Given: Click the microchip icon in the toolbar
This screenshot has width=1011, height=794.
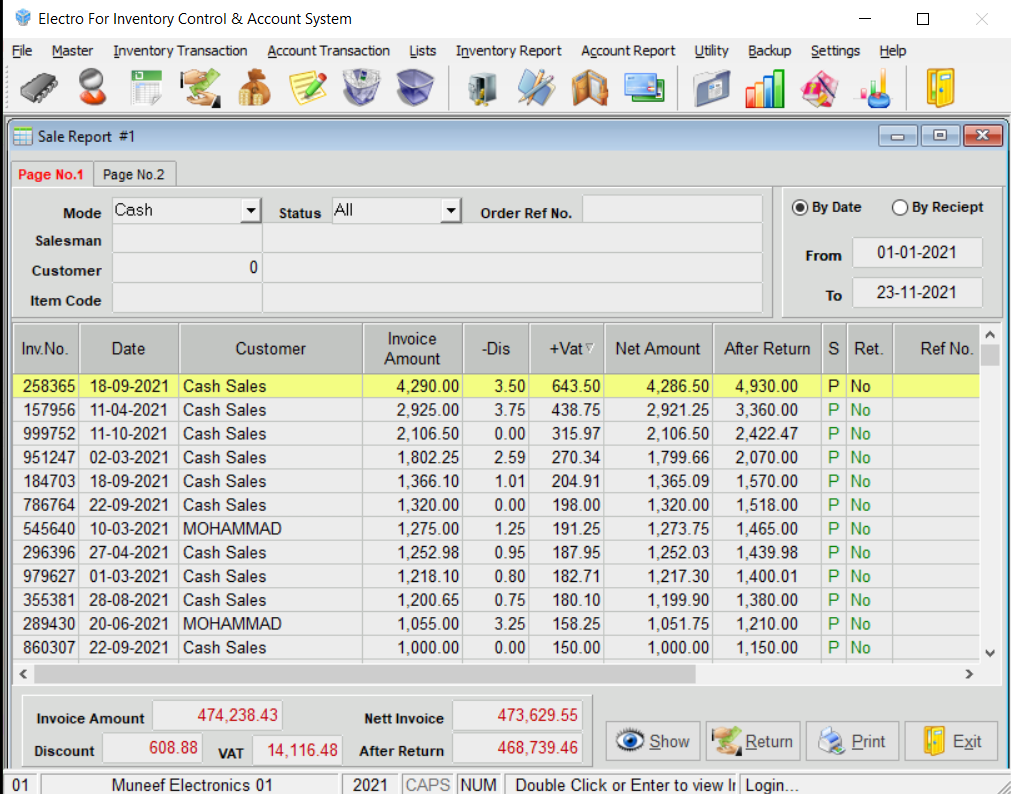Looking at the screenshot, I should click(x=38, y=88).
